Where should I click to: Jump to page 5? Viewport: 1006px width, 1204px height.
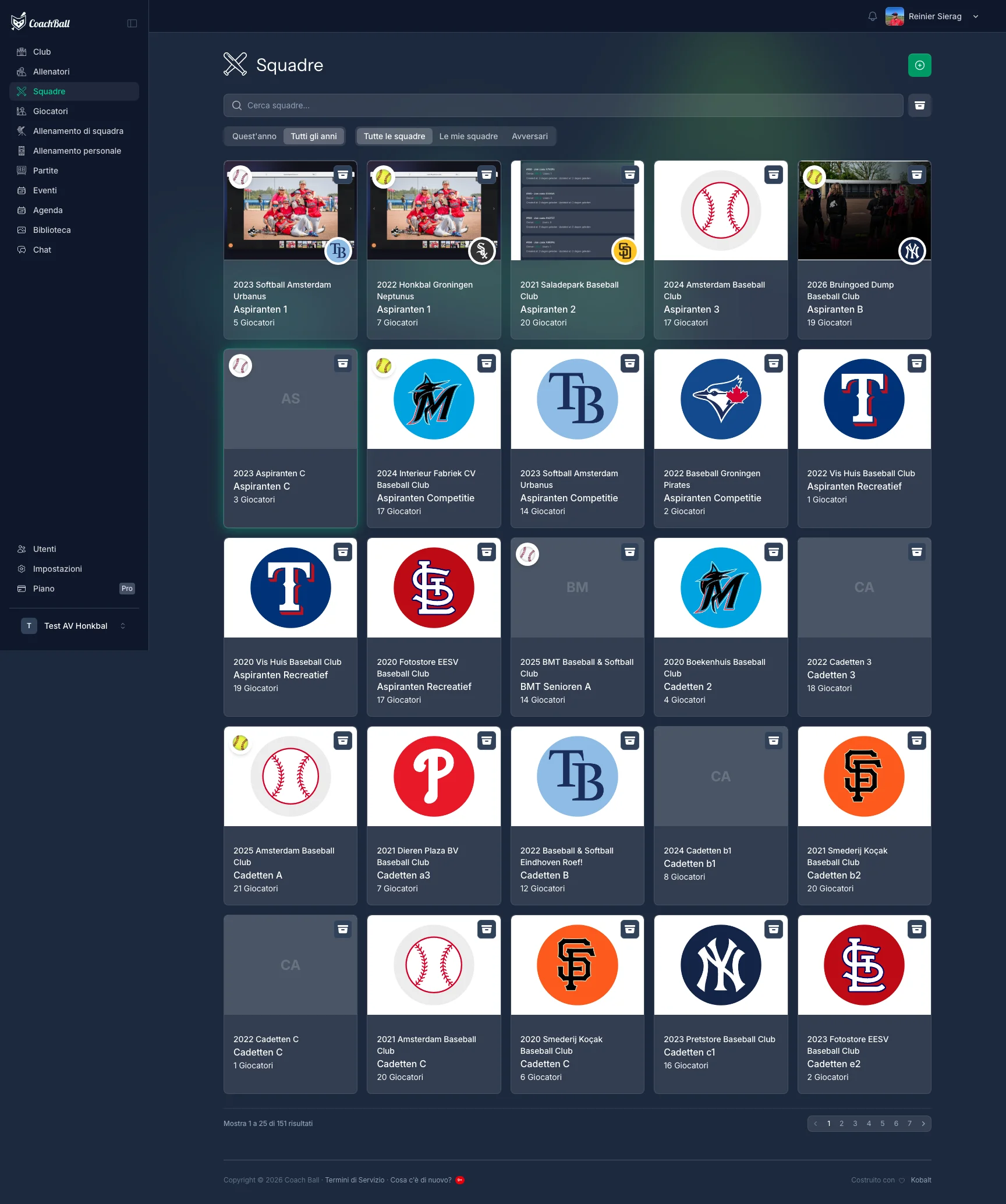pos(883,1124)
